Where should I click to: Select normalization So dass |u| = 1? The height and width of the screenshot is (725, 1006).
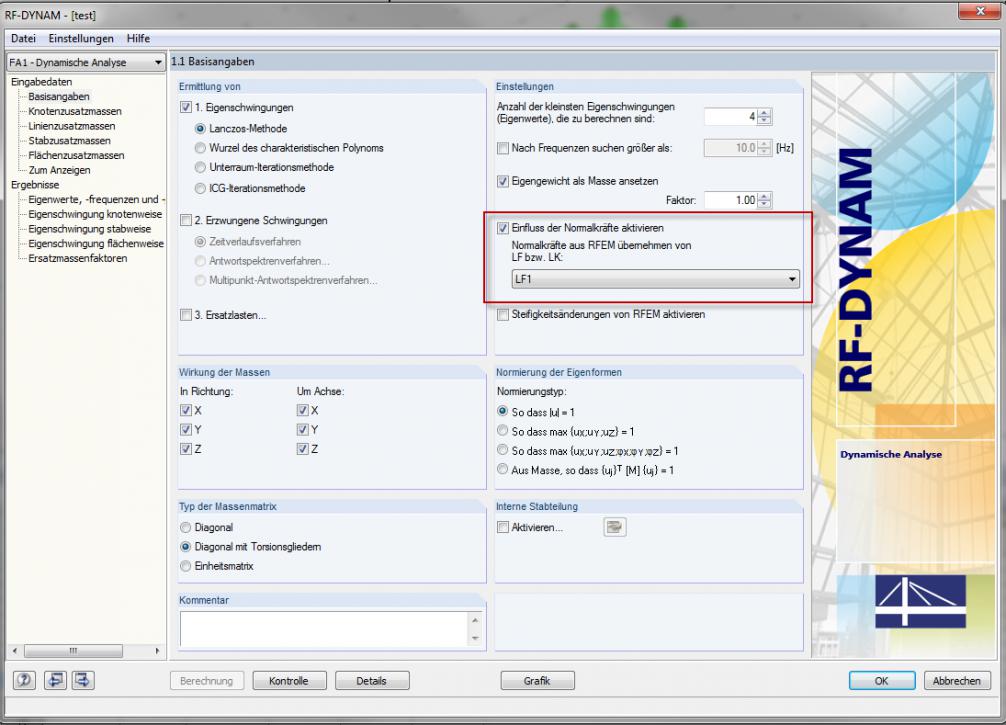[502, 411]
